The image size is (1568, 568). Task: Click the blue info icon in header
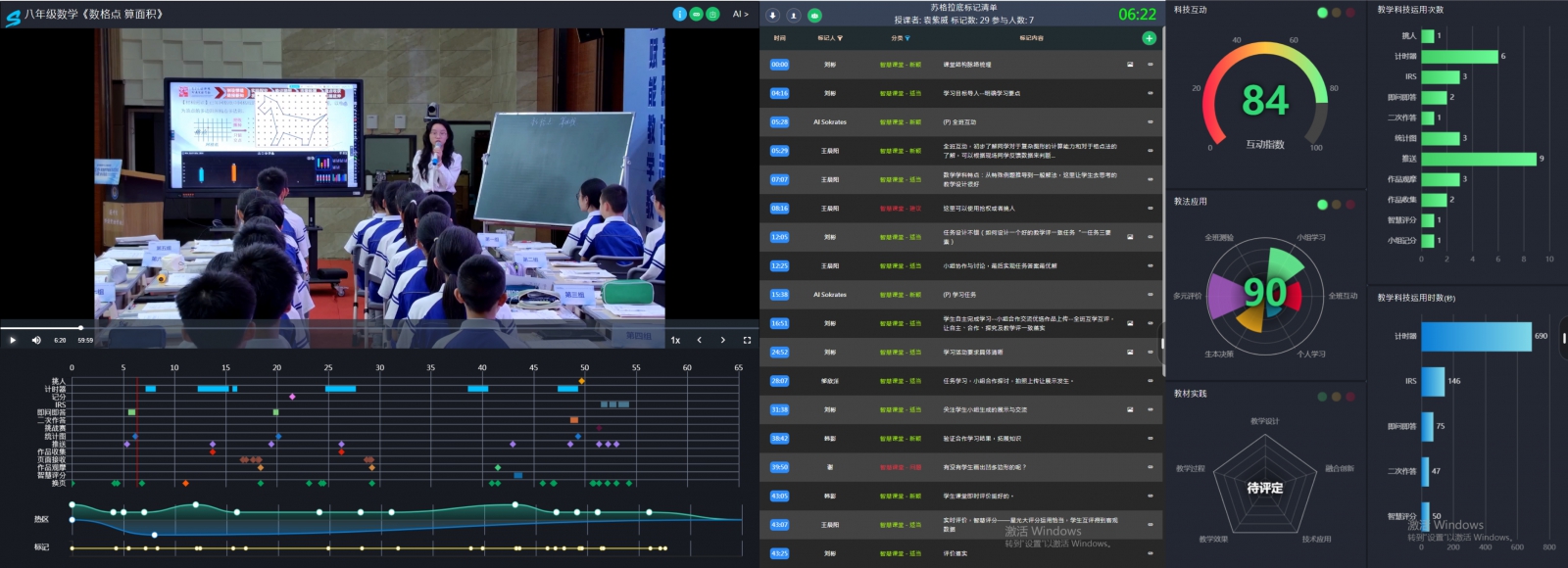click(x=679, y=14)
